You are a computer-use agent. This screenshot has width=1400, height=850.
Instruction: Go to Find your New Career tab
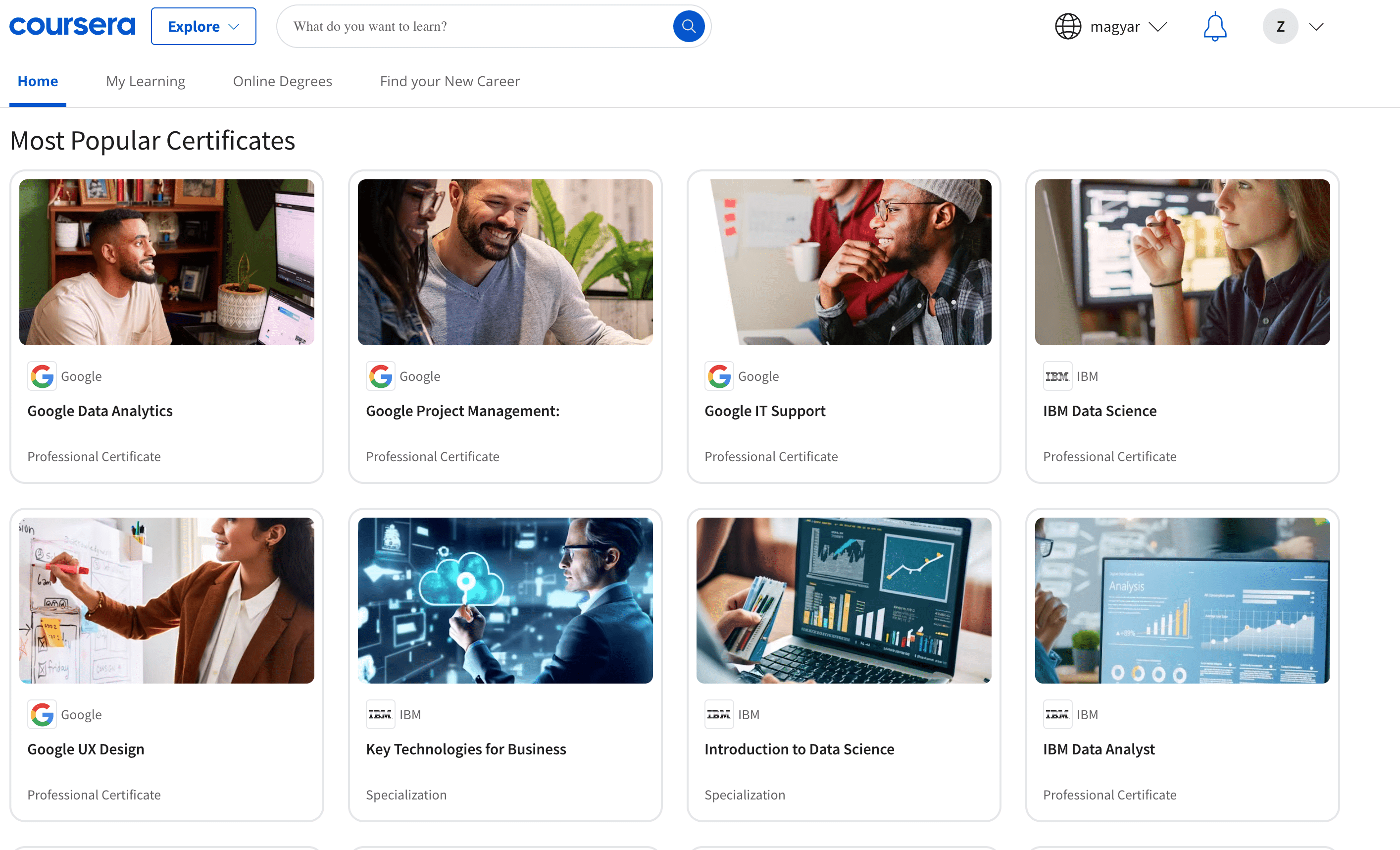pyautogui.click(x=450, y=81)
